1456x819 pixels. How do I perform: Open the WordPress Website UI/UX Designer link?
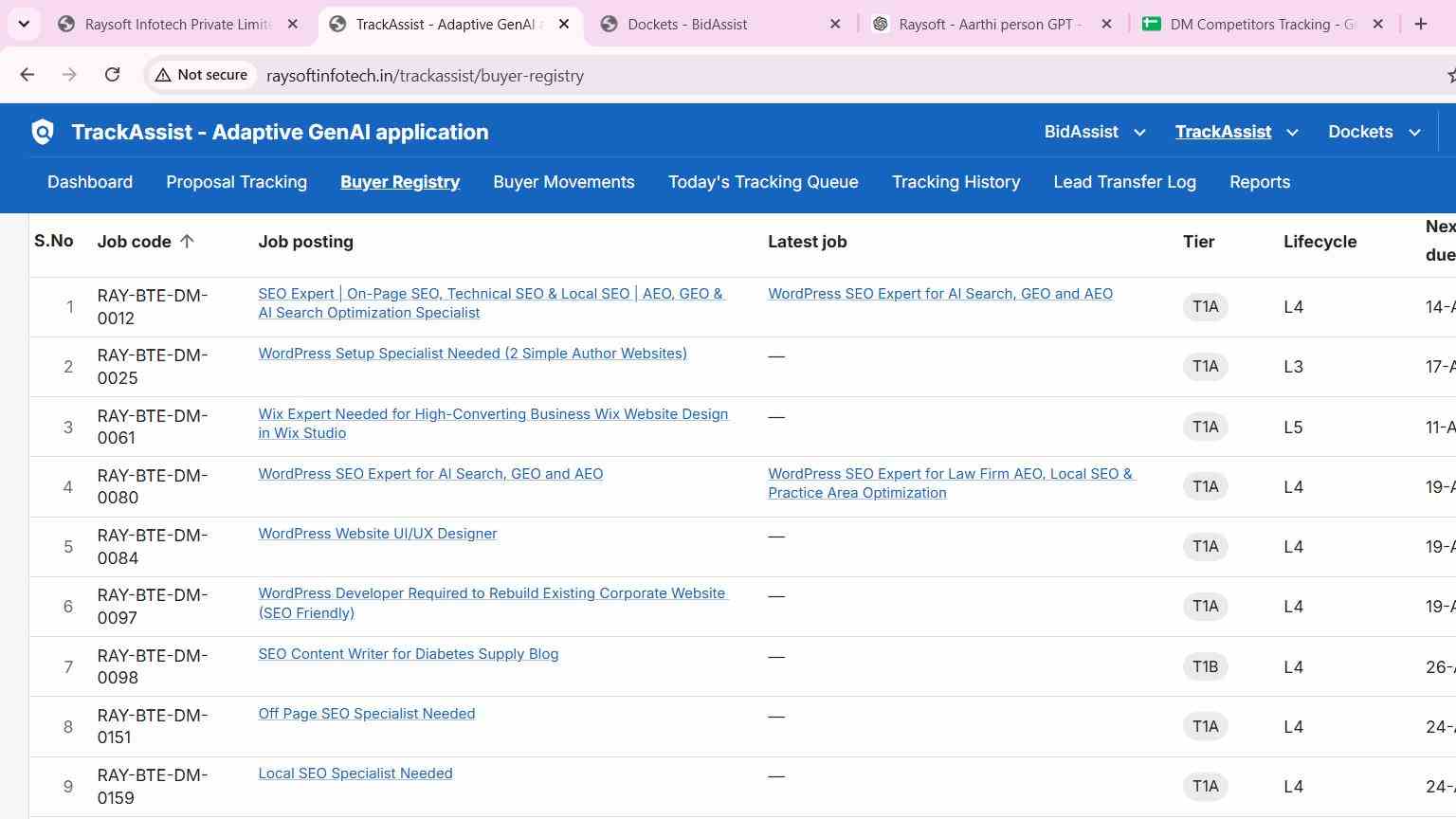[x=377, y=534]
